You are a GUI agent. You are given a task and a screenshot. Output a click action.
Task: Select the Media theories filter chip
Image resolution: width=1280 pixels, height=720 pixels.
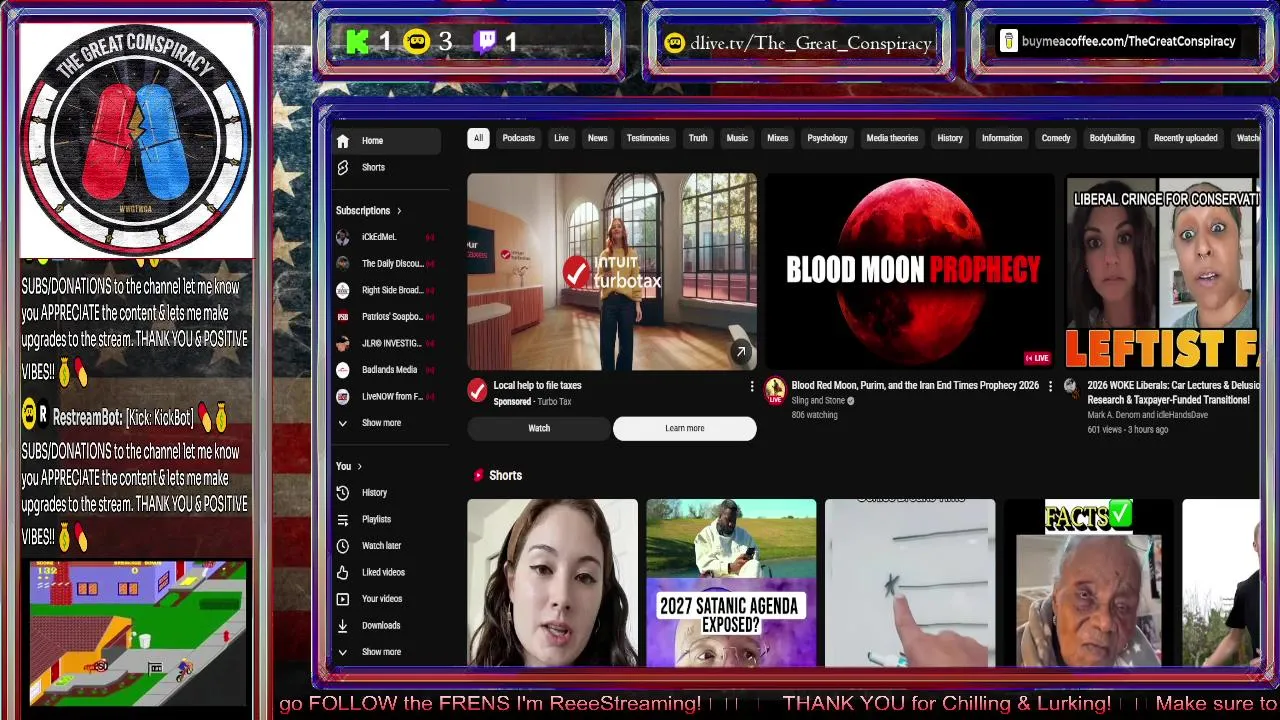point(892,138)
